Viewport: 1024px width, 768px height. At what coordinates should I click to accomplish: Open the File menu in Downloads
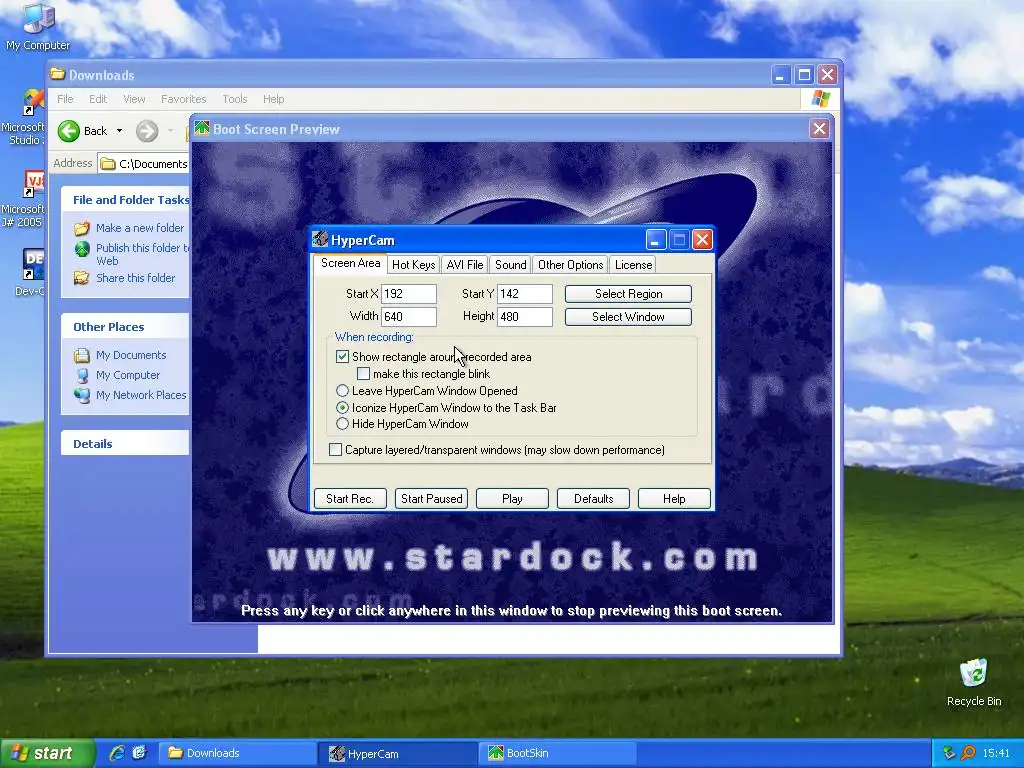tap(65, 99)
